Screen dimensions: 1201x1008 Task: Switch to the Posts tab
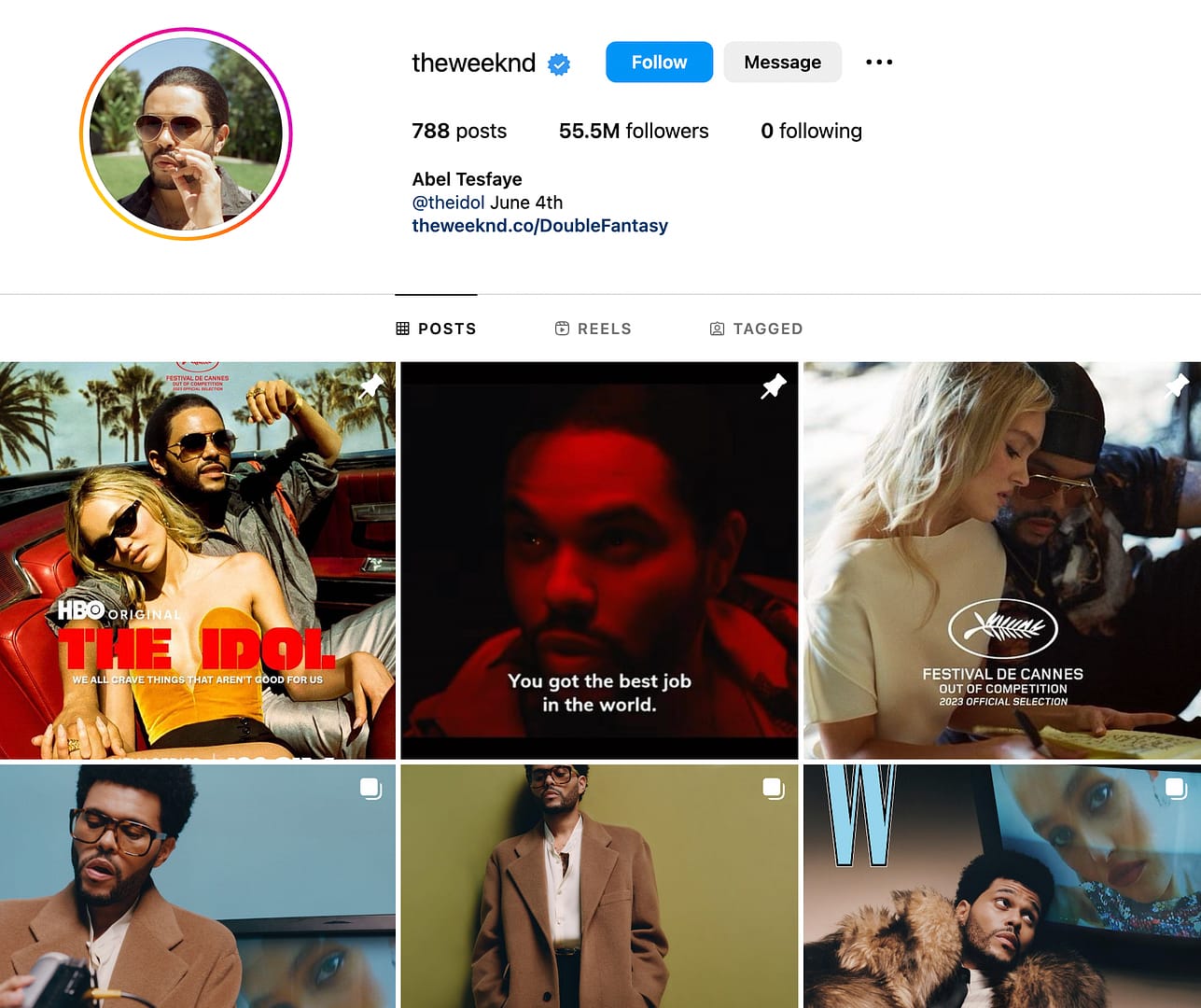(436, 329)
